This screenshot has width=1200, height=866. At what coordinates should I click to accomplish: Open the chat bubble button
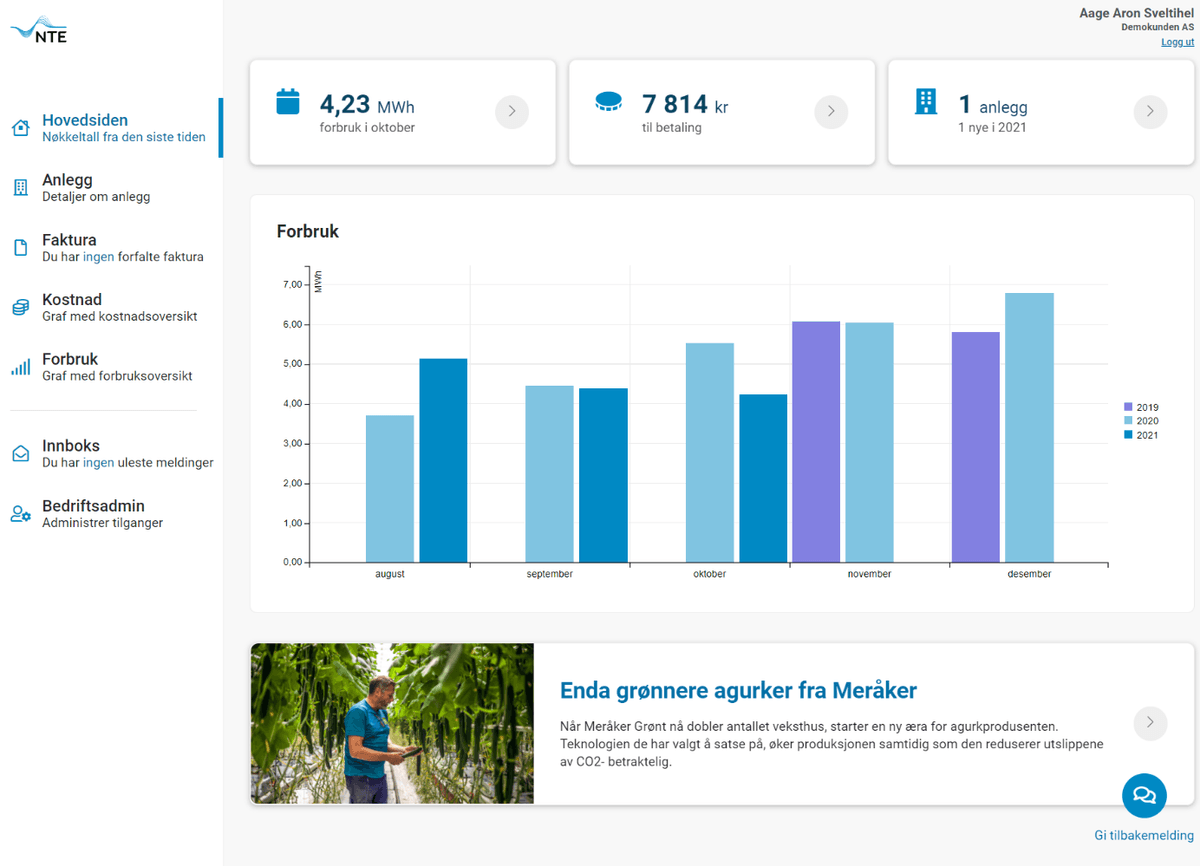click(1144, 796)
